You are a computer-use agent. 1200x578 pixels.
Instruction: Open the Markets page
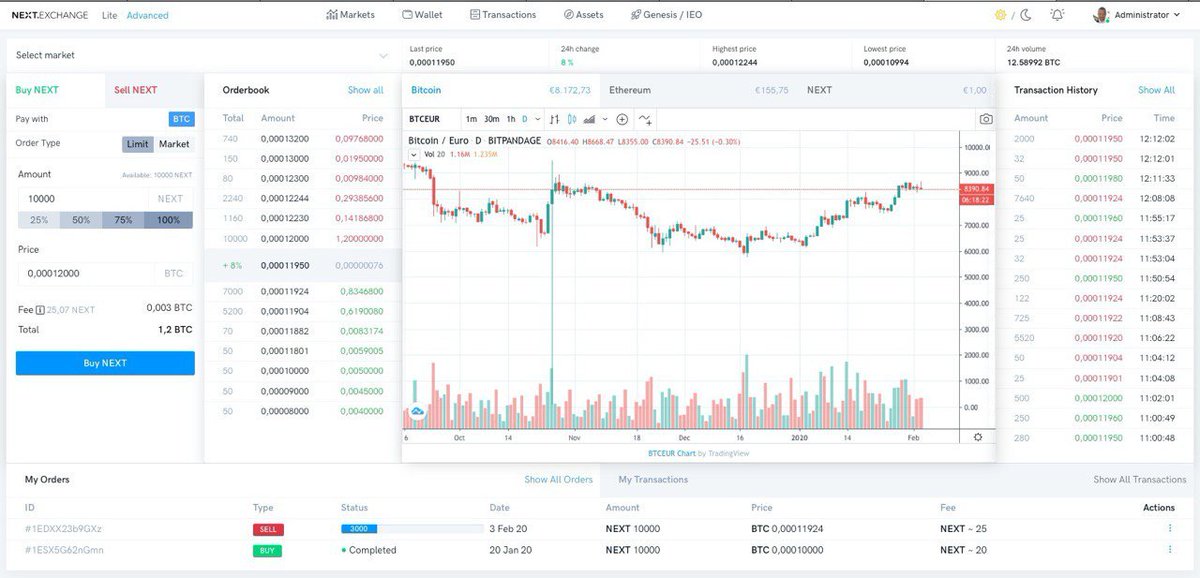pos(351,15)
